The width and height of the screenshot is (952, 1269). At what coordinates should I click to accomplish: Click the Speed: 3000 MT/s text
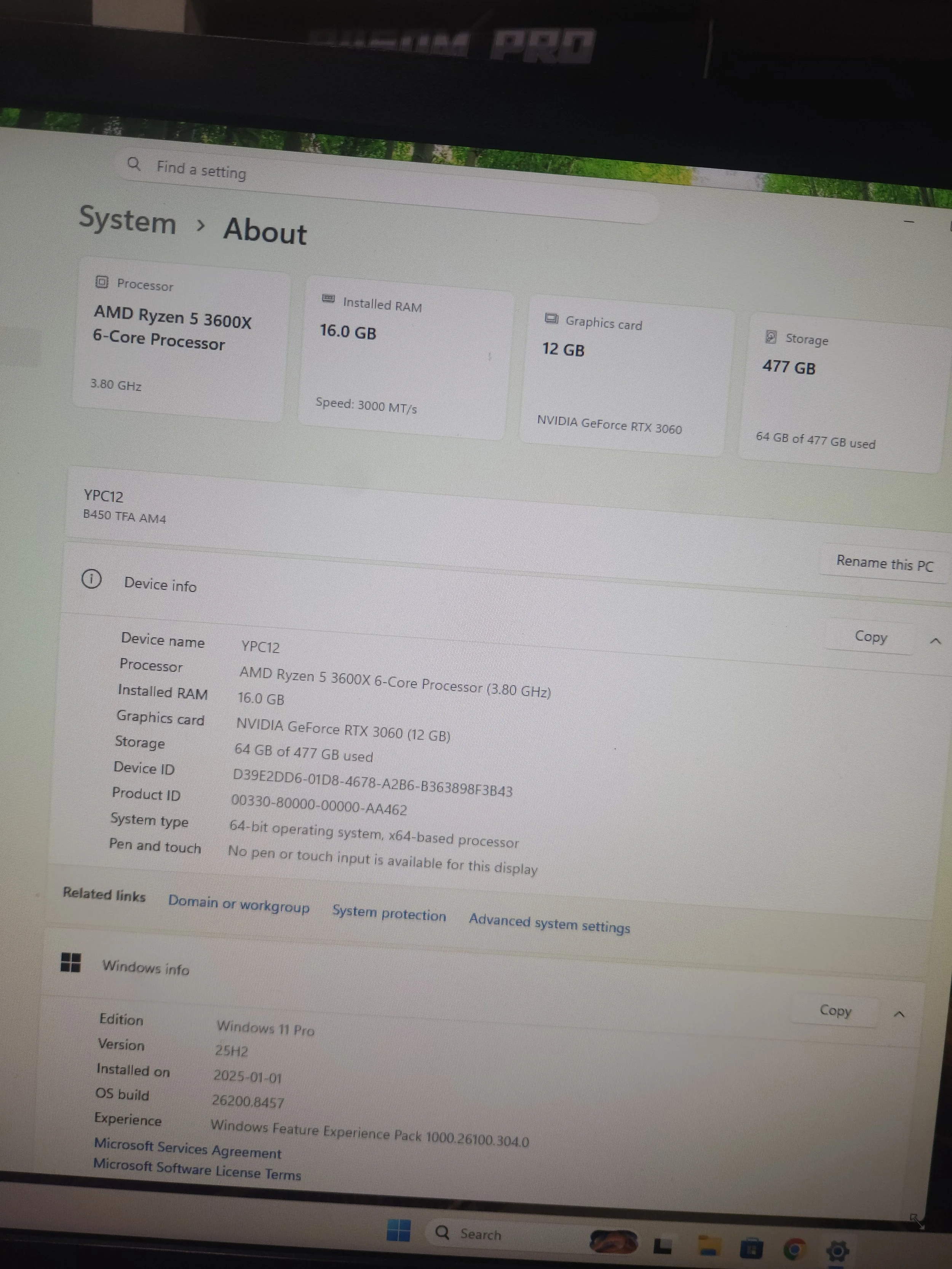pos(366,405)
